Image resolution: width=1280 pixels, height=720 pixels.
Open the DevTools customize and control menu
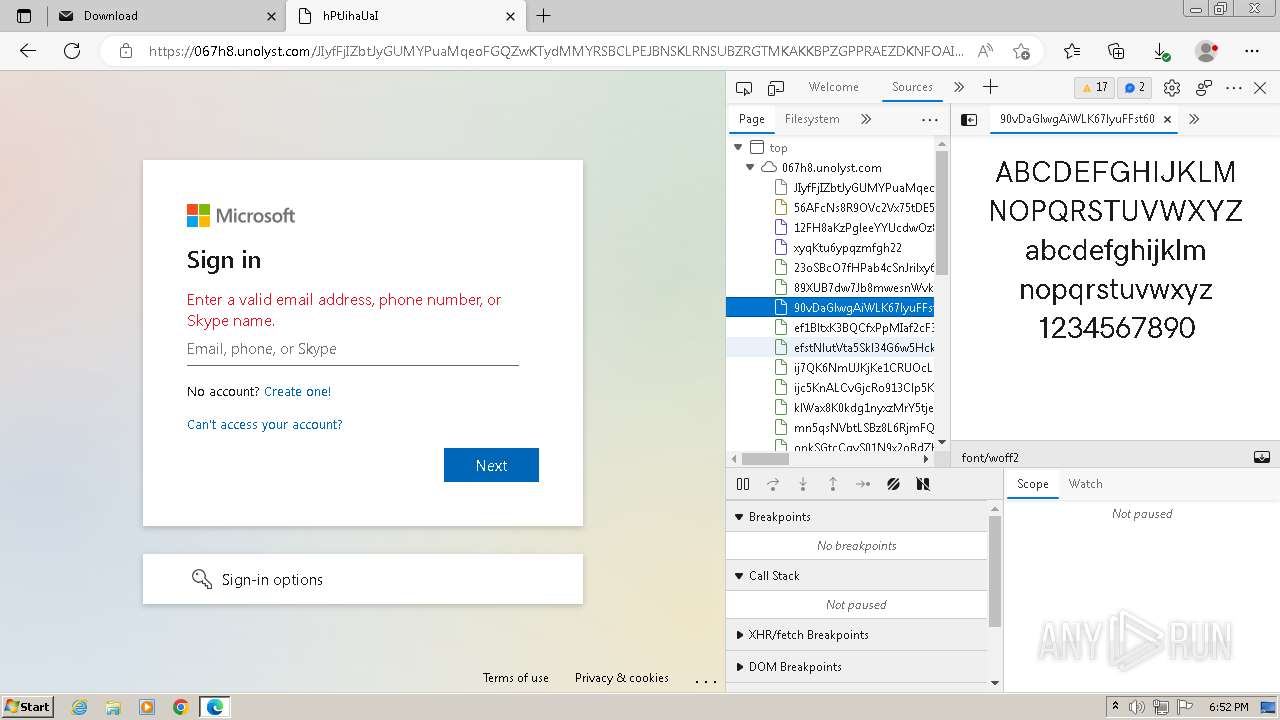(1234, 88)
